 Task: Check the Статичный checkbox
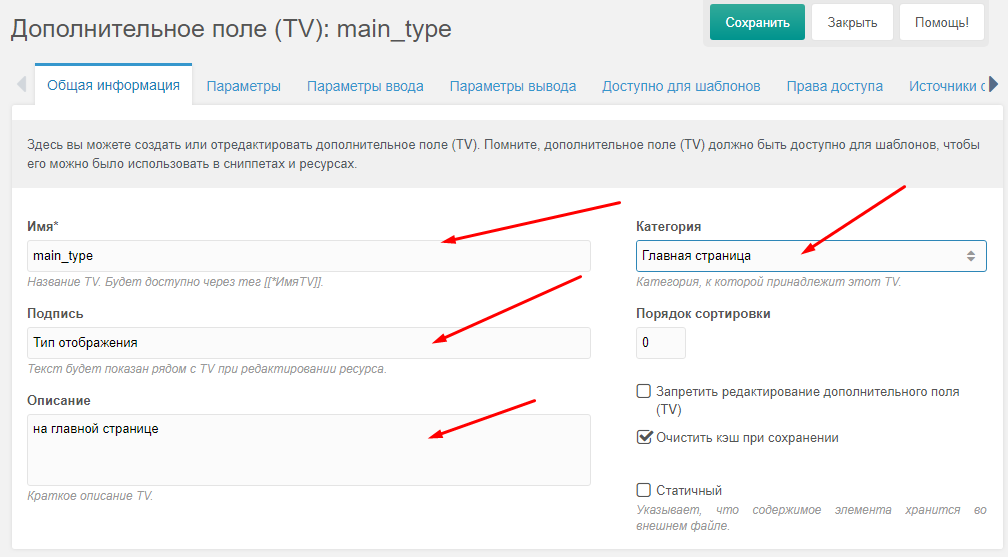coord(644,490)
